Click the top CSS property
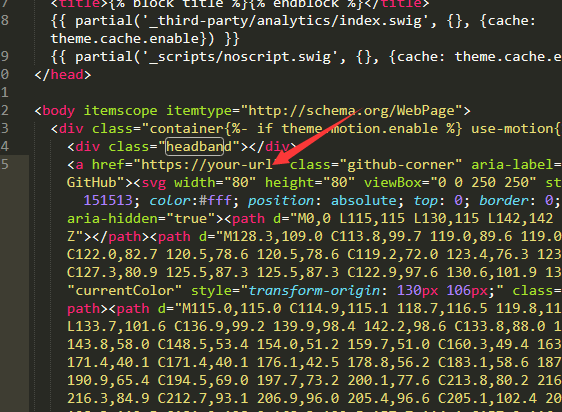This screenshot has height=412, width=562. pyautogui.click(x=425, y=200)
